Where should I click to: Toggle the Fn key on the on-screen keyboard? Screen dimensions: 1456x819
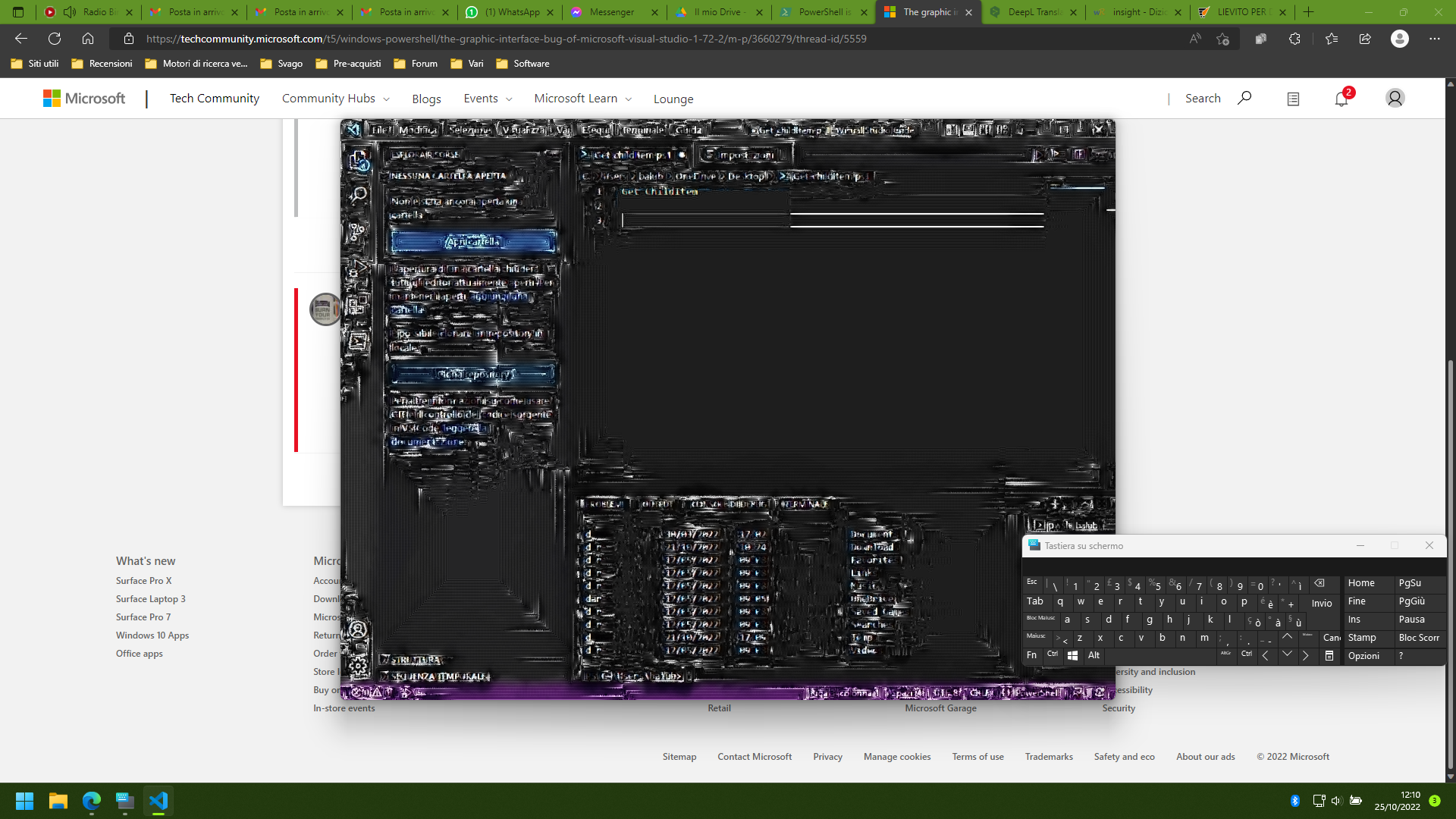pyautogui.click(x=1032, y=655)
